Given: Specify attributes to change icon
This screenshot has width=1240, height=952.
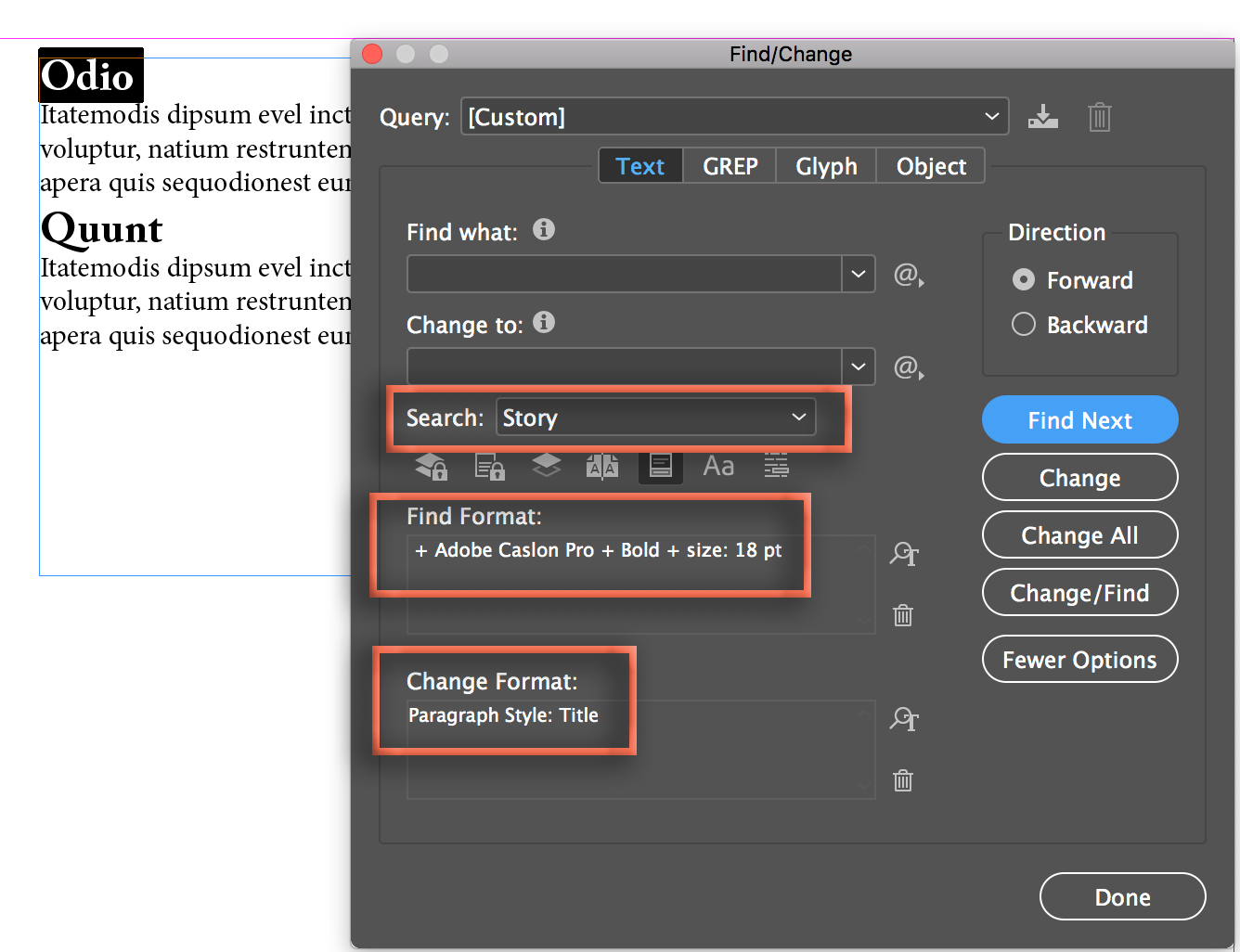Looking at the screenshot, I should coord(904,719).
